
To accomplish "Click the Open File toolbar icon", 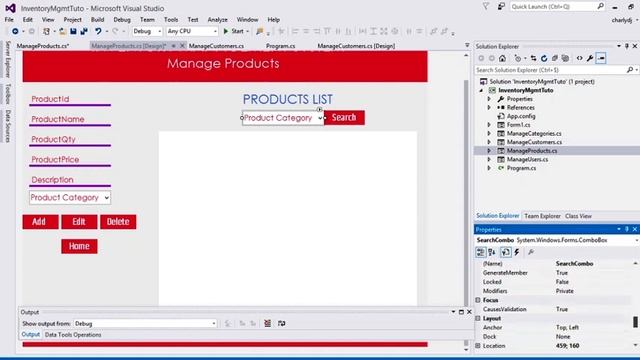I will click(x=62, y=31).
